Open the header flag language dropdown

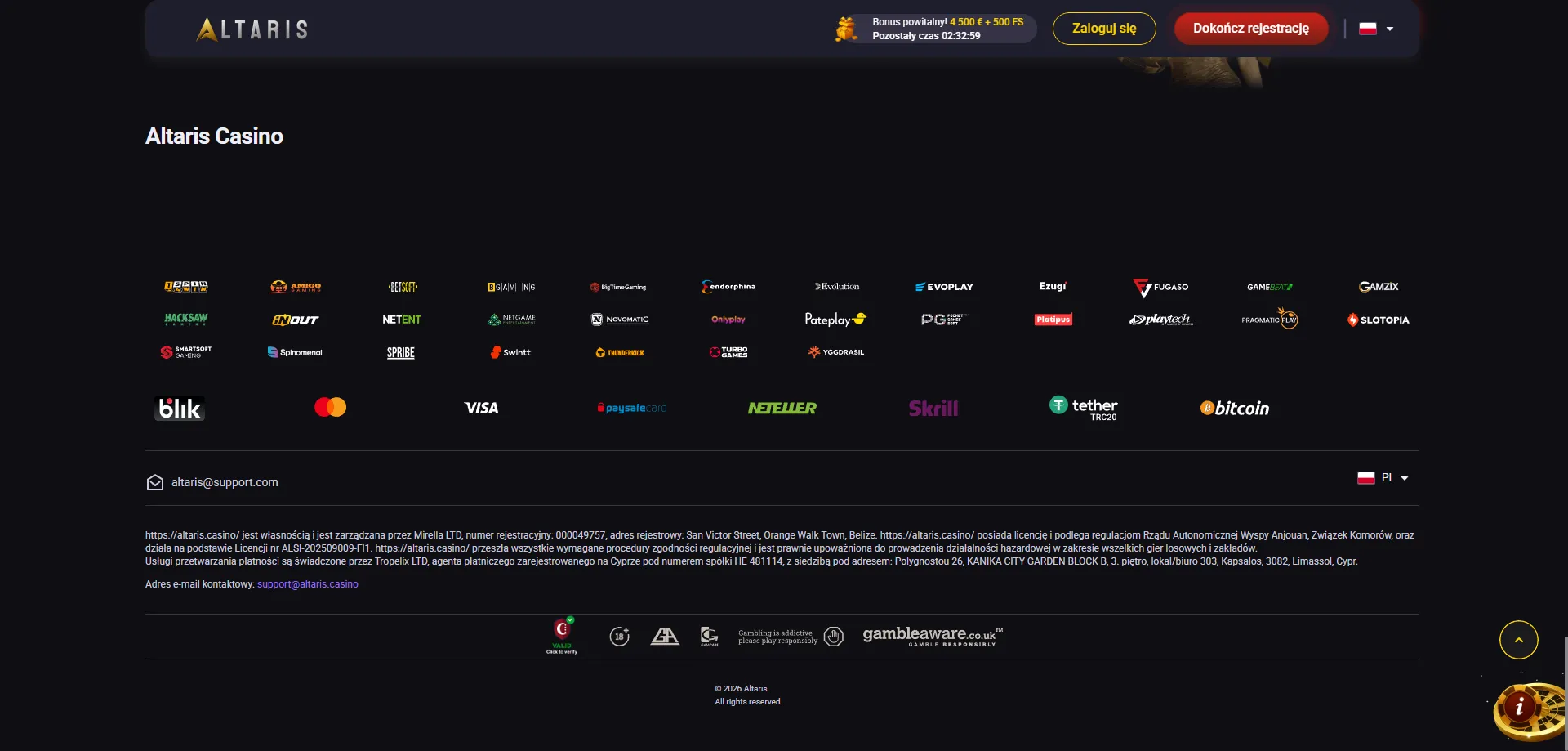click(x=1376, y=29)
